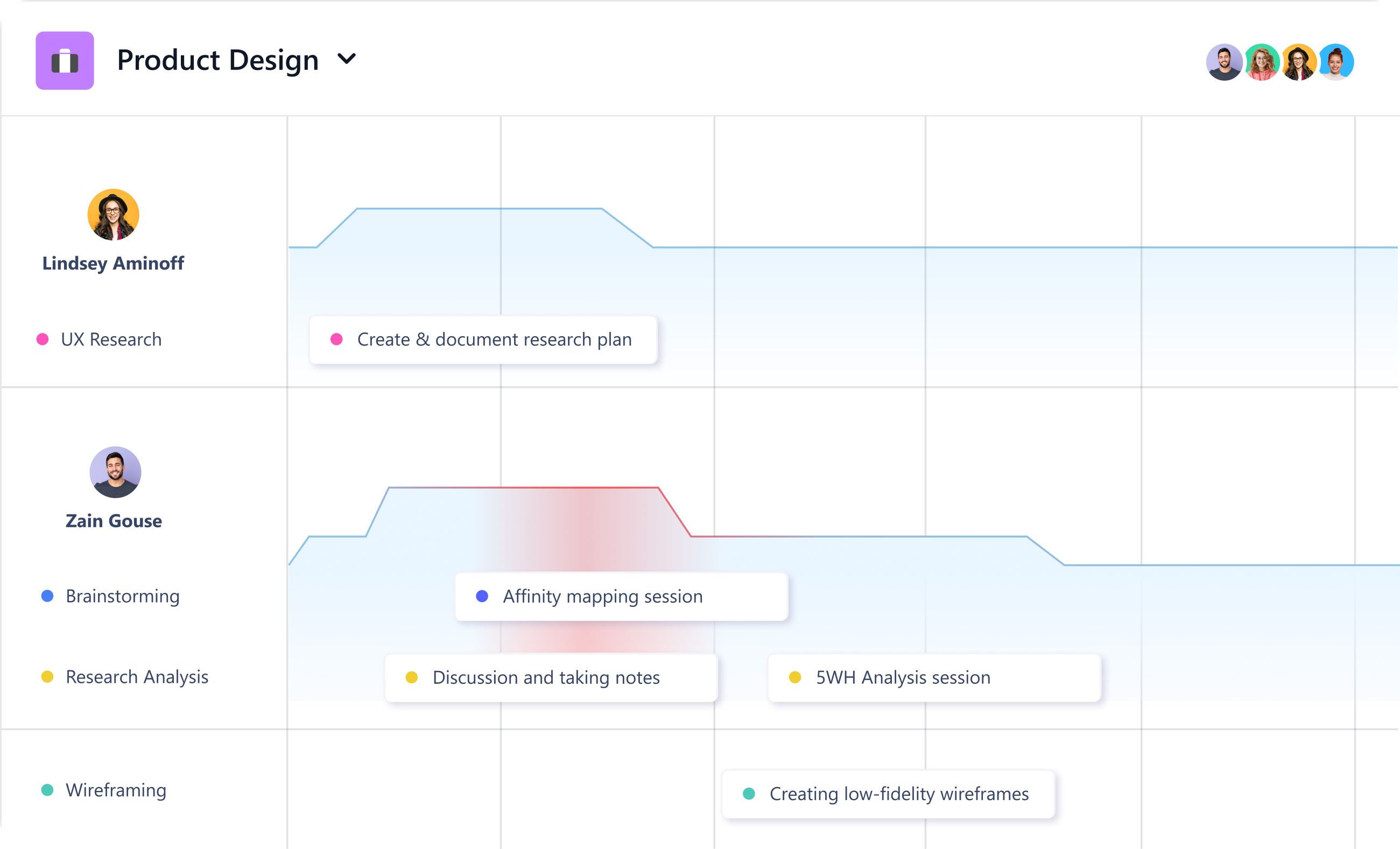Click the Zain Gouse name label

pyautogui.click(x=114, y=521)
